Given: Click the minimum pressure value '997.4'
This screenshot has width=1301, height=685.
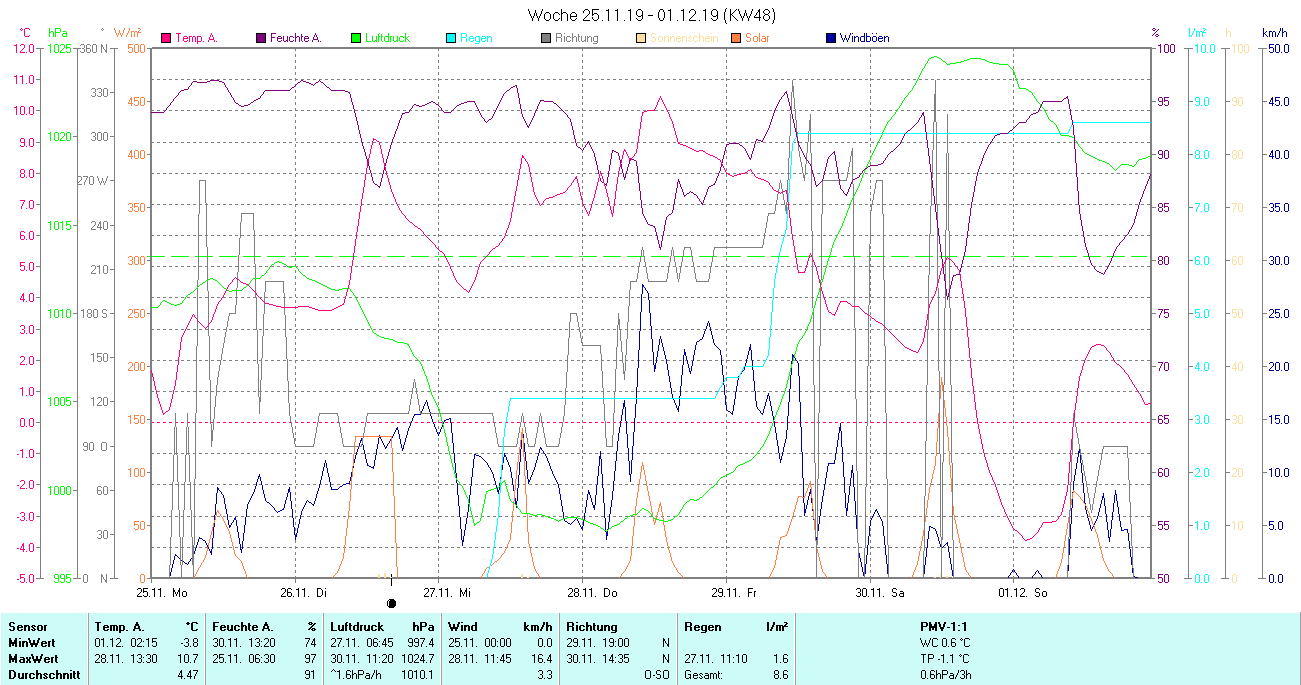Looking at the screenshot, I should 420,642.
